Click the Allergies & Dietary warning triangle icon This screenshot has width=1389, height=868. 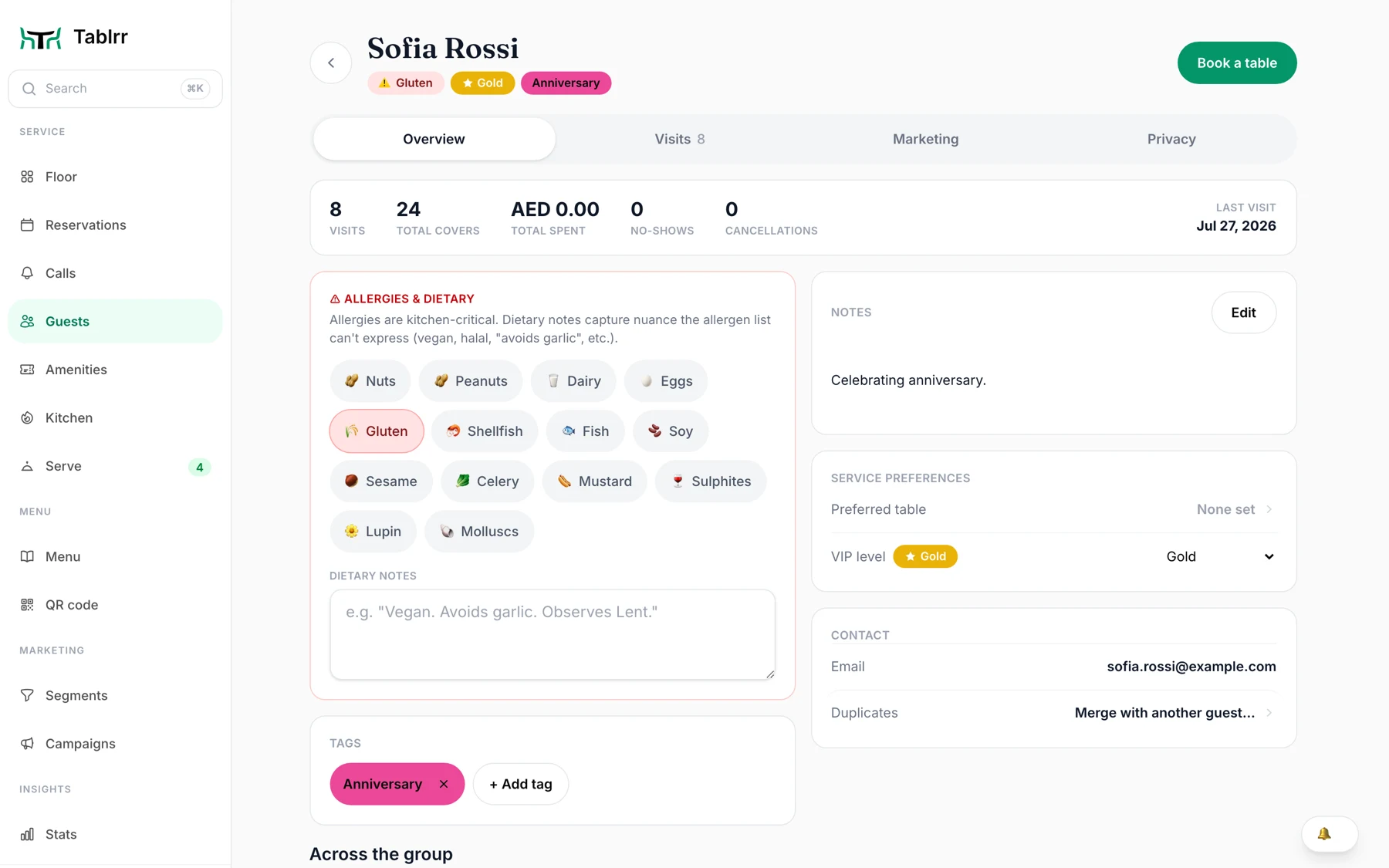(x=335, y=299)
